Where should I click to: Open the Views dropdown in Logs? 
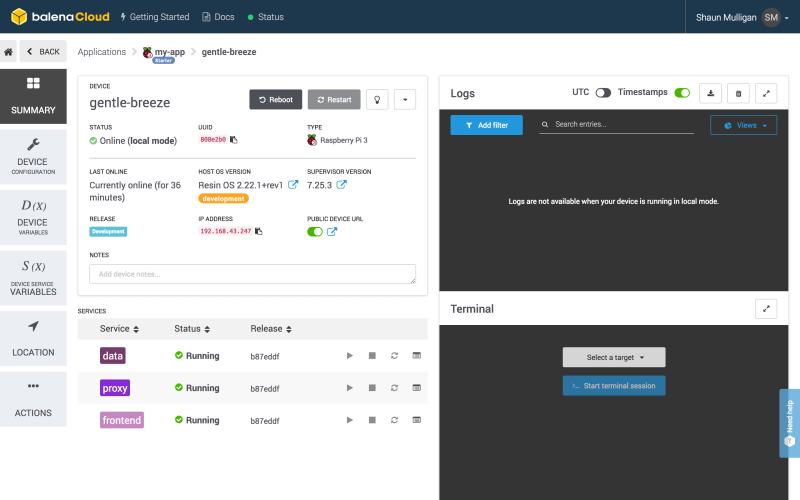(x=743, y=125)
